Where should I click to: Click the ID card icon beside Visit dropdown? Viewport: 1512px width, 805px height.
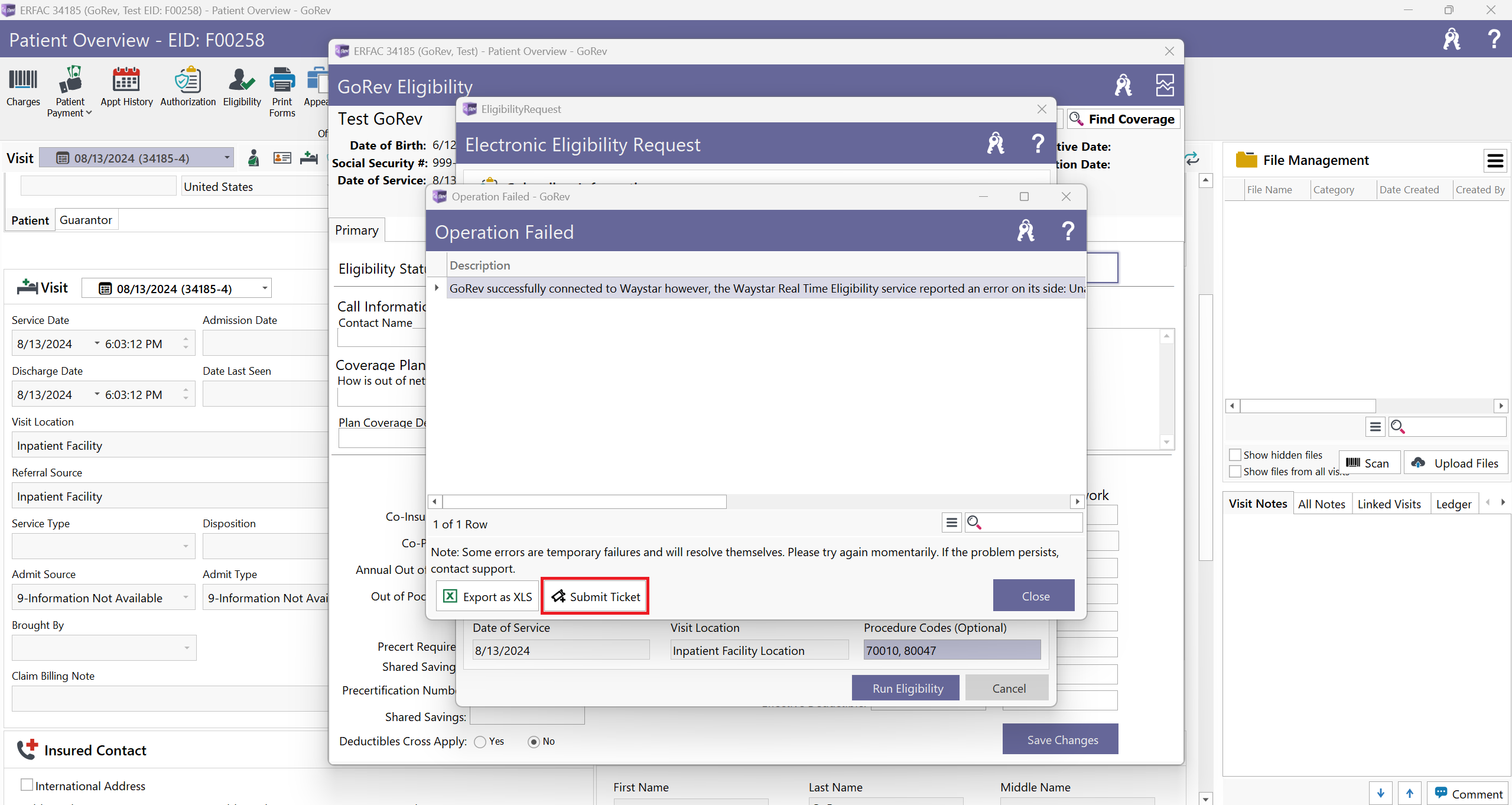coord(282,158)
